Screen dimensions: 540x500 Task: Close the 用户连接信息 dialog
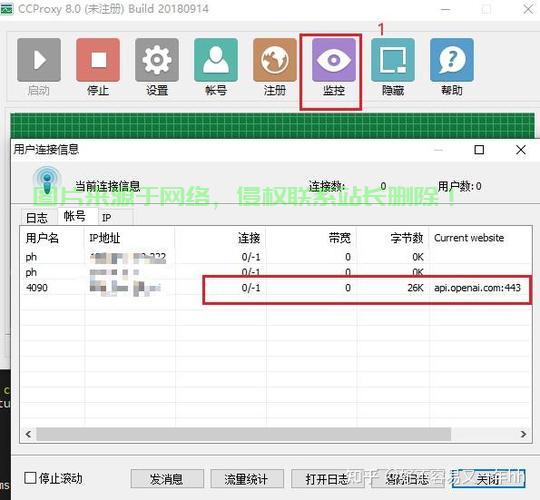[521, 149]
